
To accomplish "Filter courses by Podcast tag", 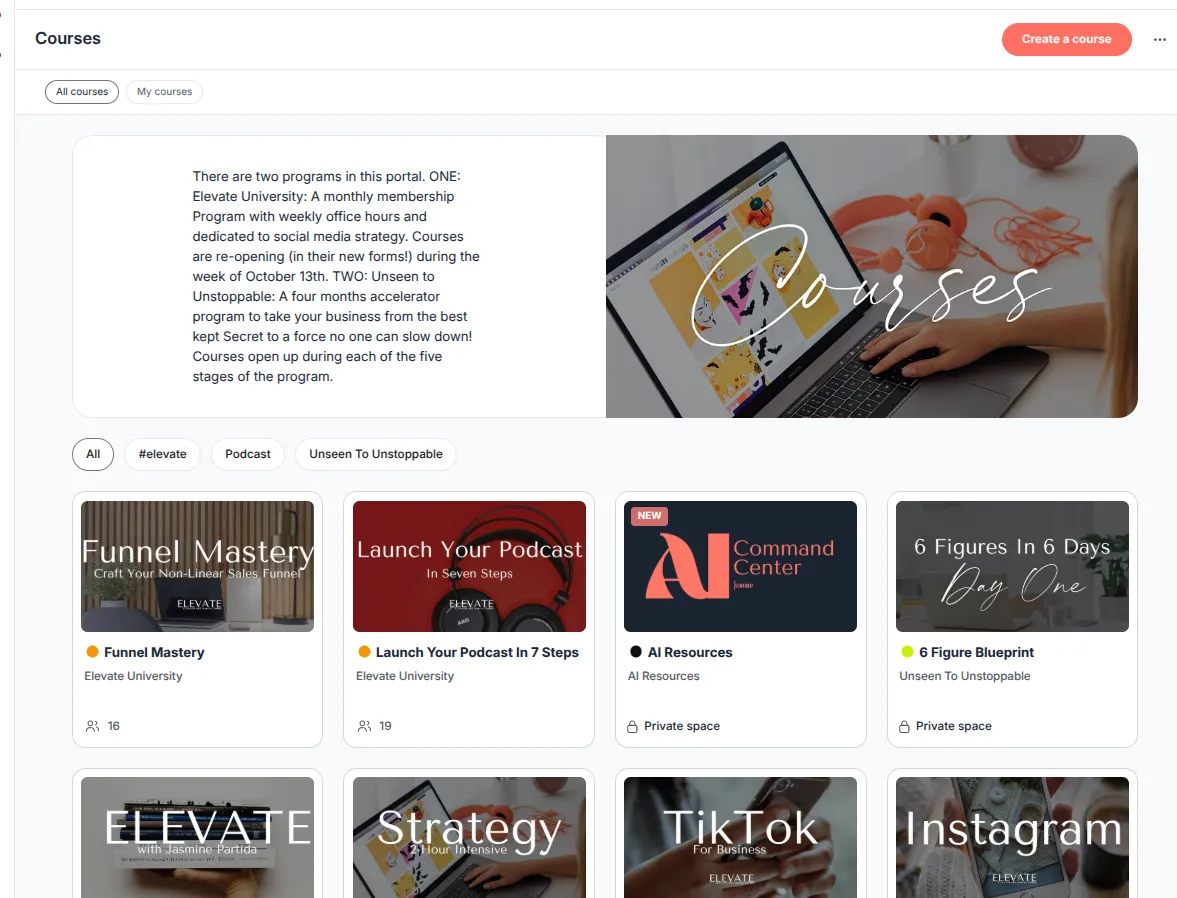I will tap(248, 454).
